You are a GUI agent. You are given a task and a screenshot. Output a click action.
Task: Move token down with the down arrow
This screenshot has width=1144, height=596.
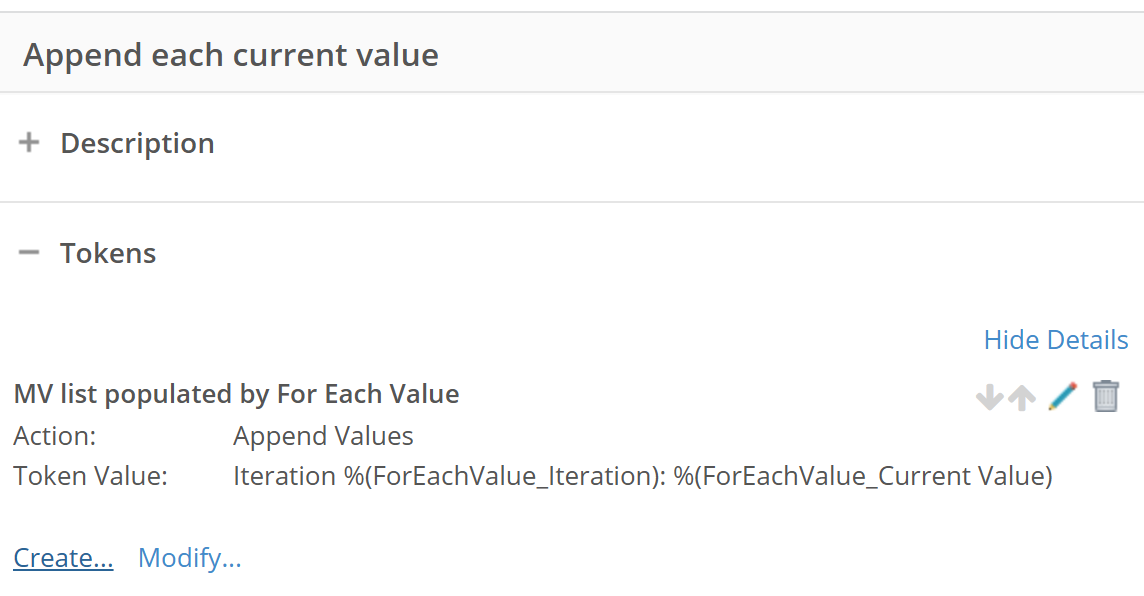point(989,397)
